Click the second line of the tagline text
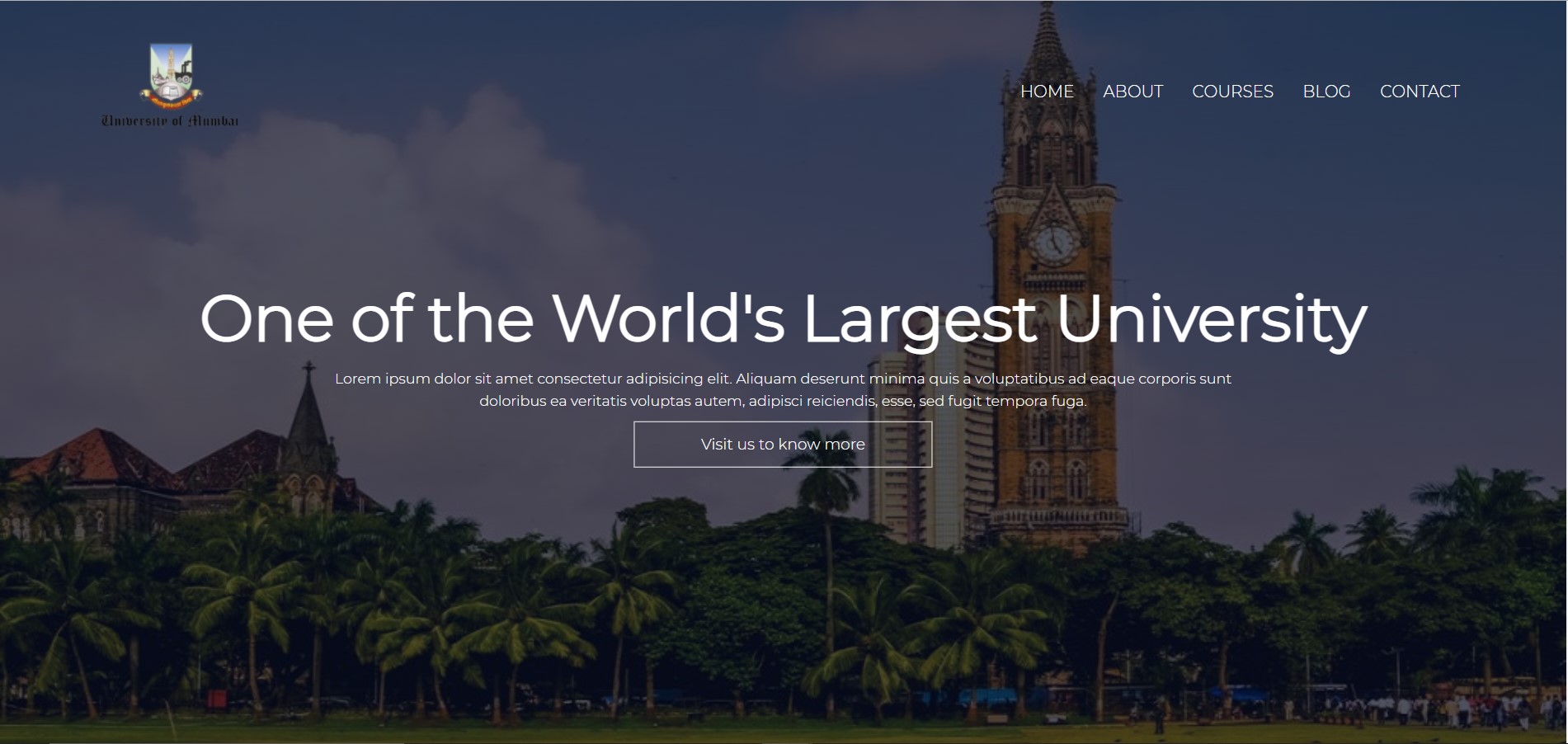 (784, 402)
